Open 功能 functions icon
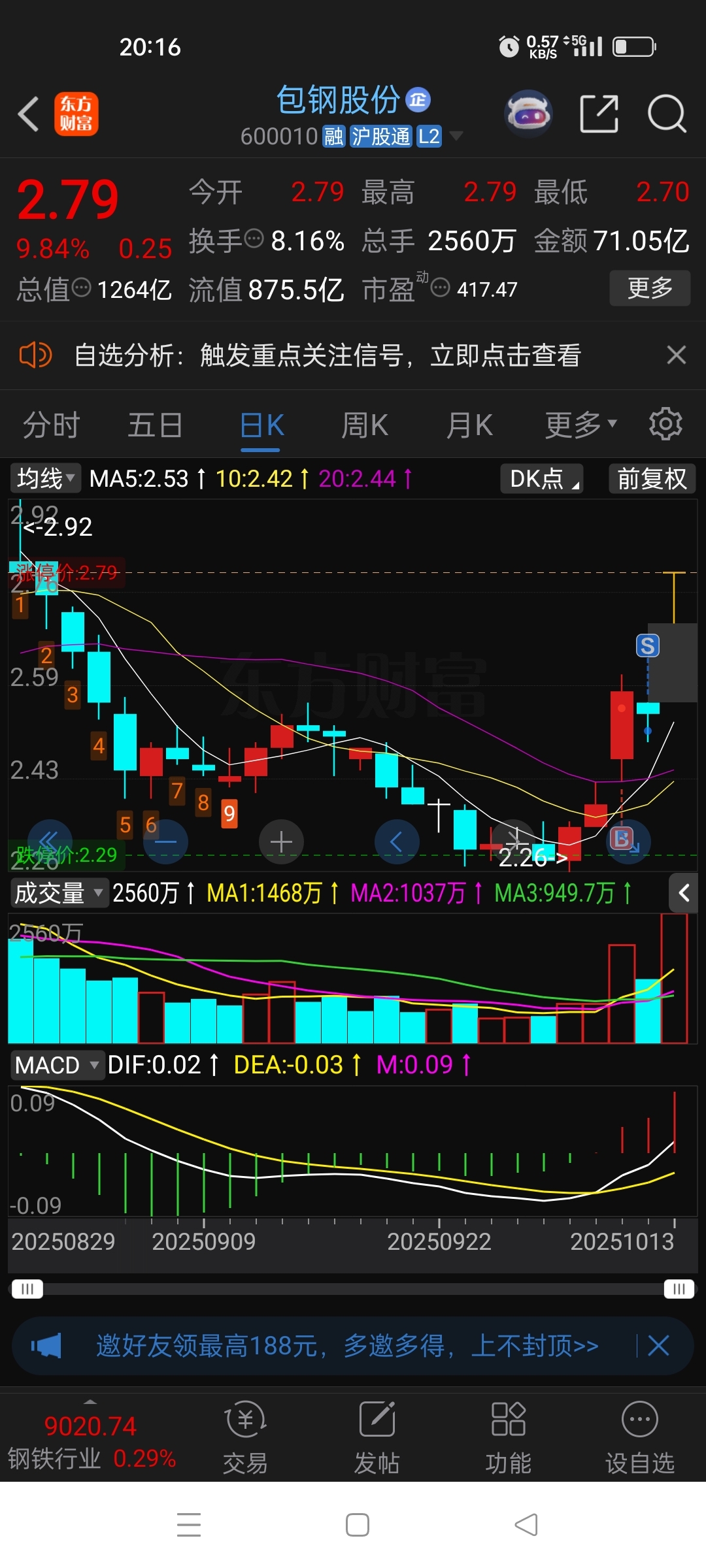The image size is (706, 1568). pyautogui.click(x=509, y=1438)
